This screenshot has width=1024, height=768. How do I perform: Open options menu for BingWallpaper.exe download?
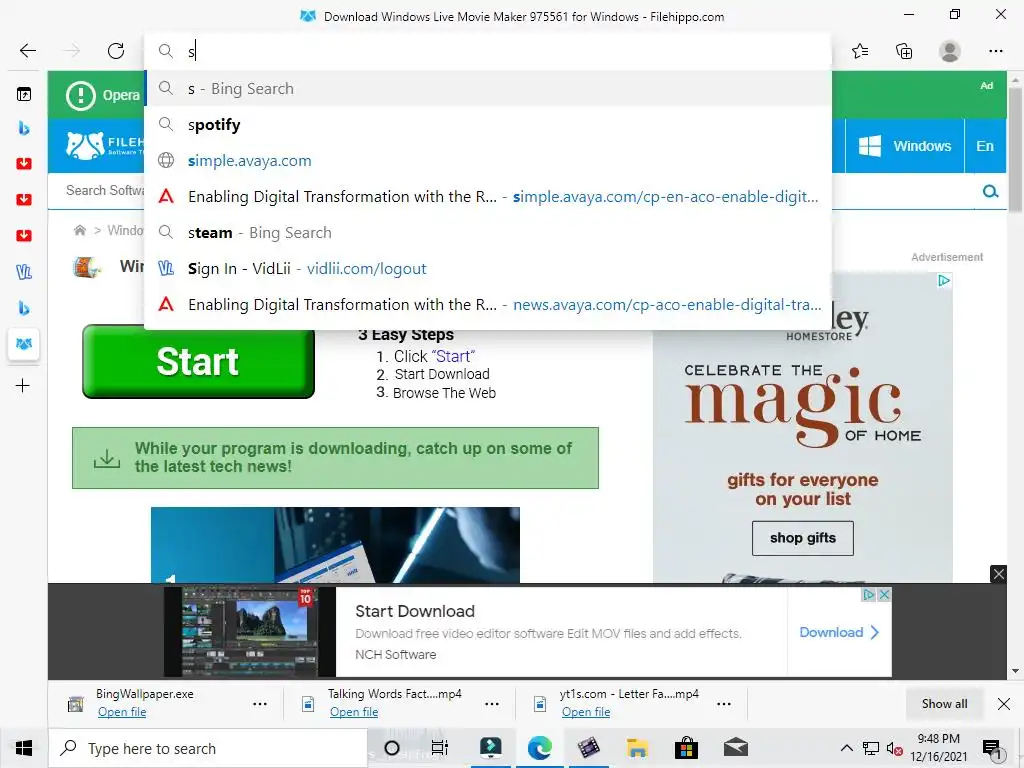[260, 704]
